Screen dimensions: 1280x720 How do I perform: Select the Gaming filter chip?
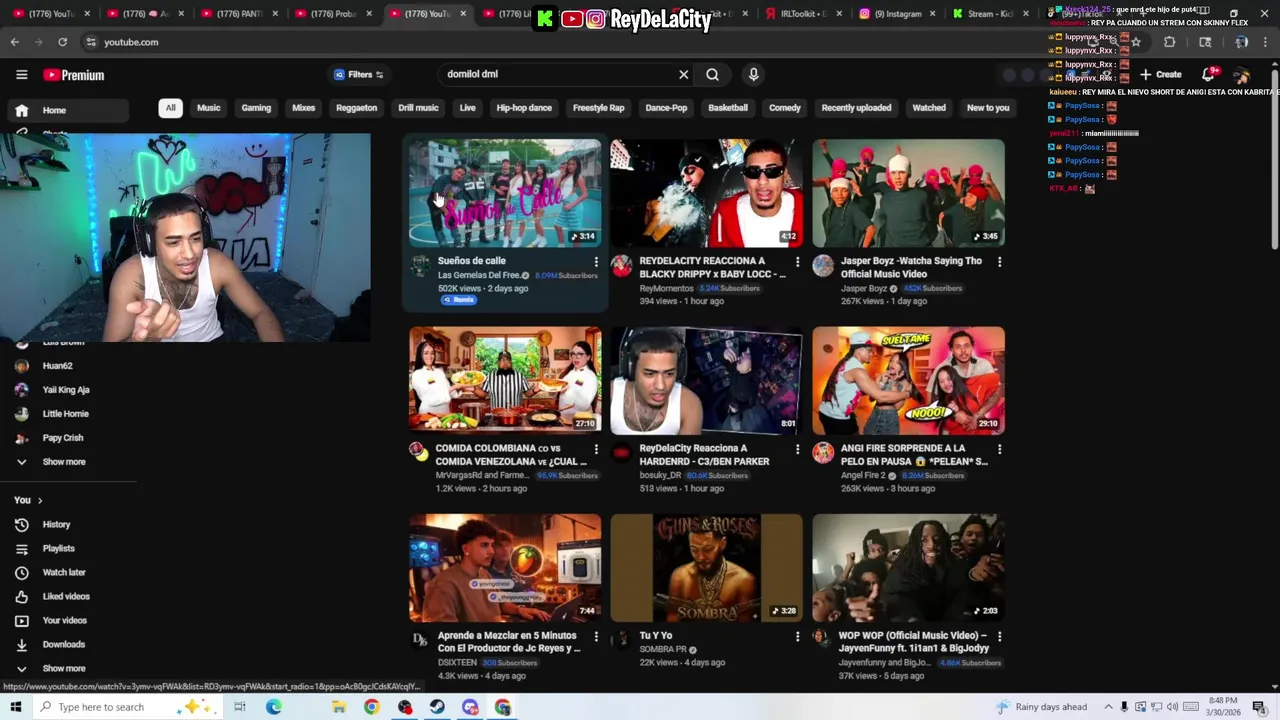coord(256,108)
